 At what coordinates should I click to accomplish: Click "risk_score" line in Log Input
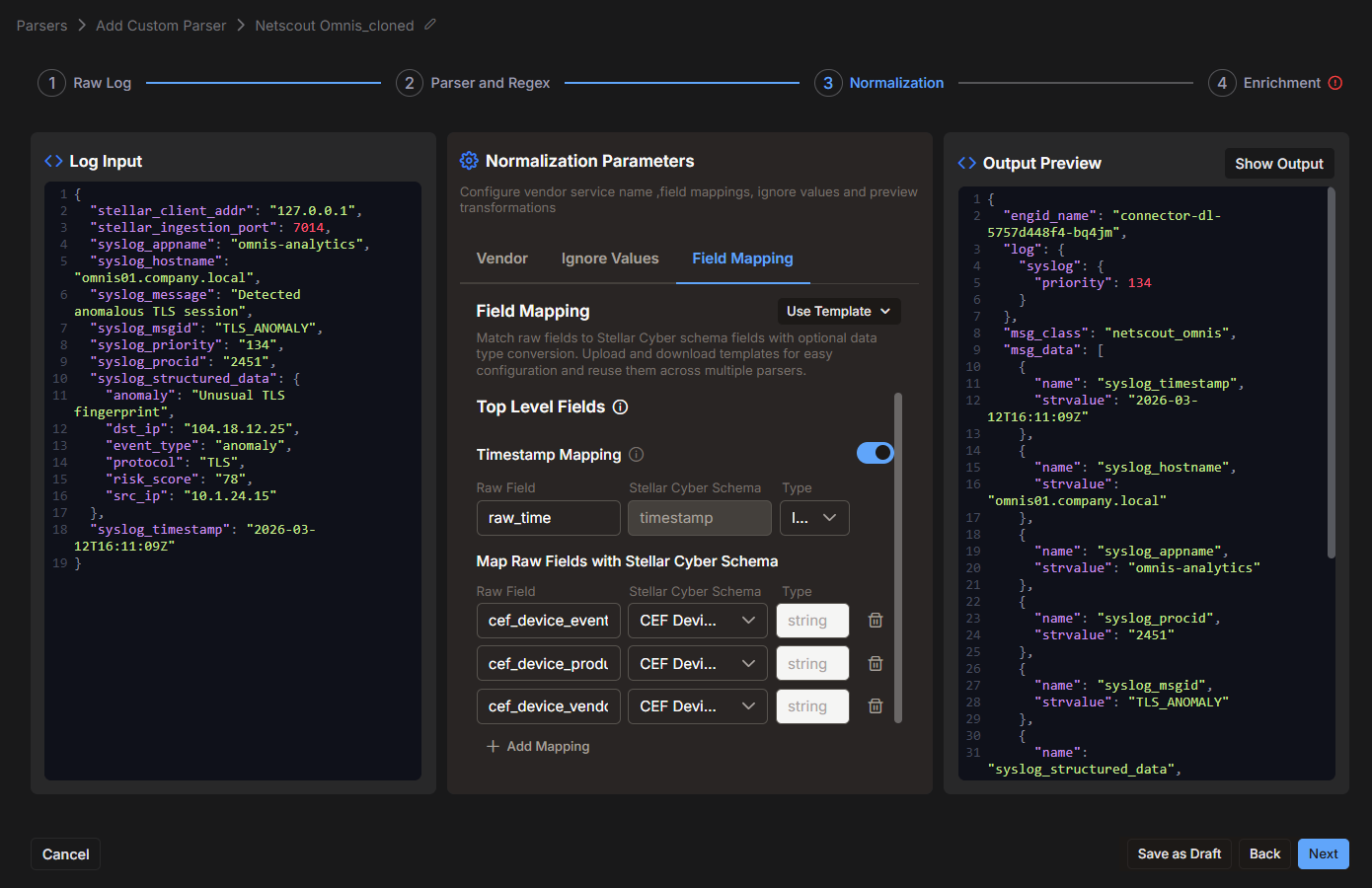[178, 480]
